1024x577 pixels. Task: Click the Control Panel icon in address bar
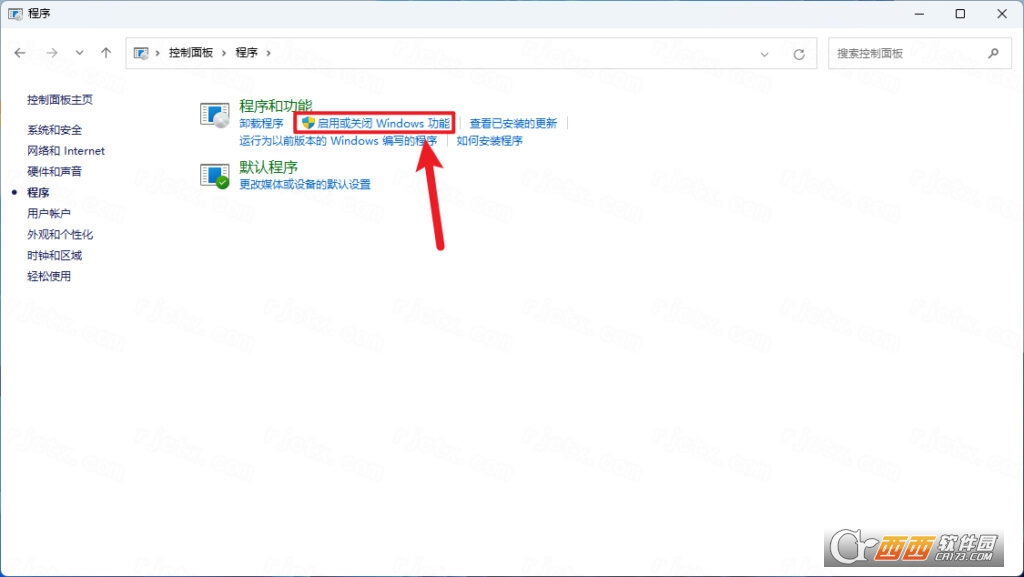[x=141, y=53]
